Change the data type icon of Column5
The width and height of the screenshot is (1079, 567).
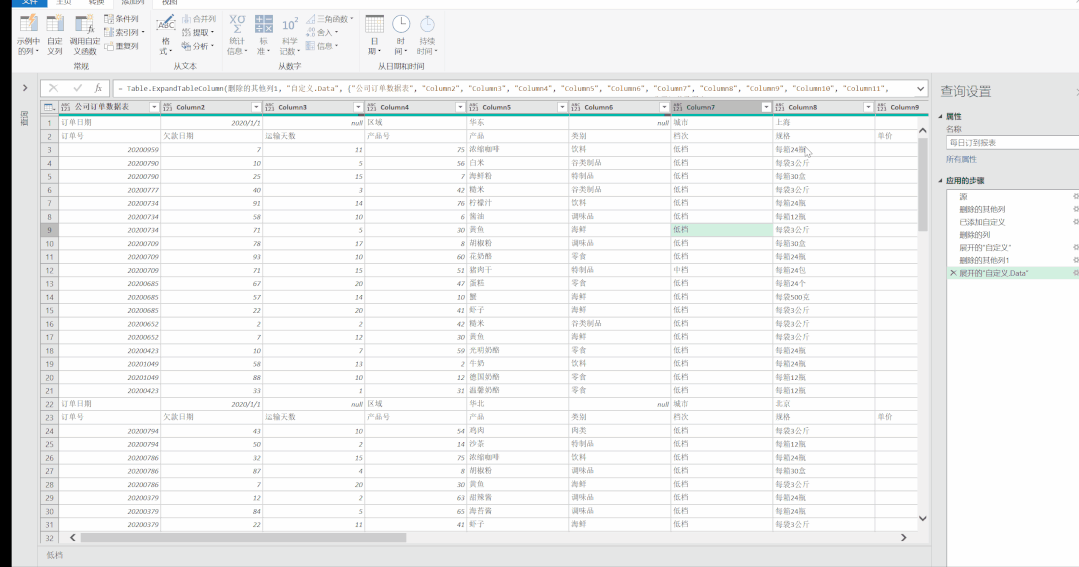pyautogui.click(x=473, y=107)
